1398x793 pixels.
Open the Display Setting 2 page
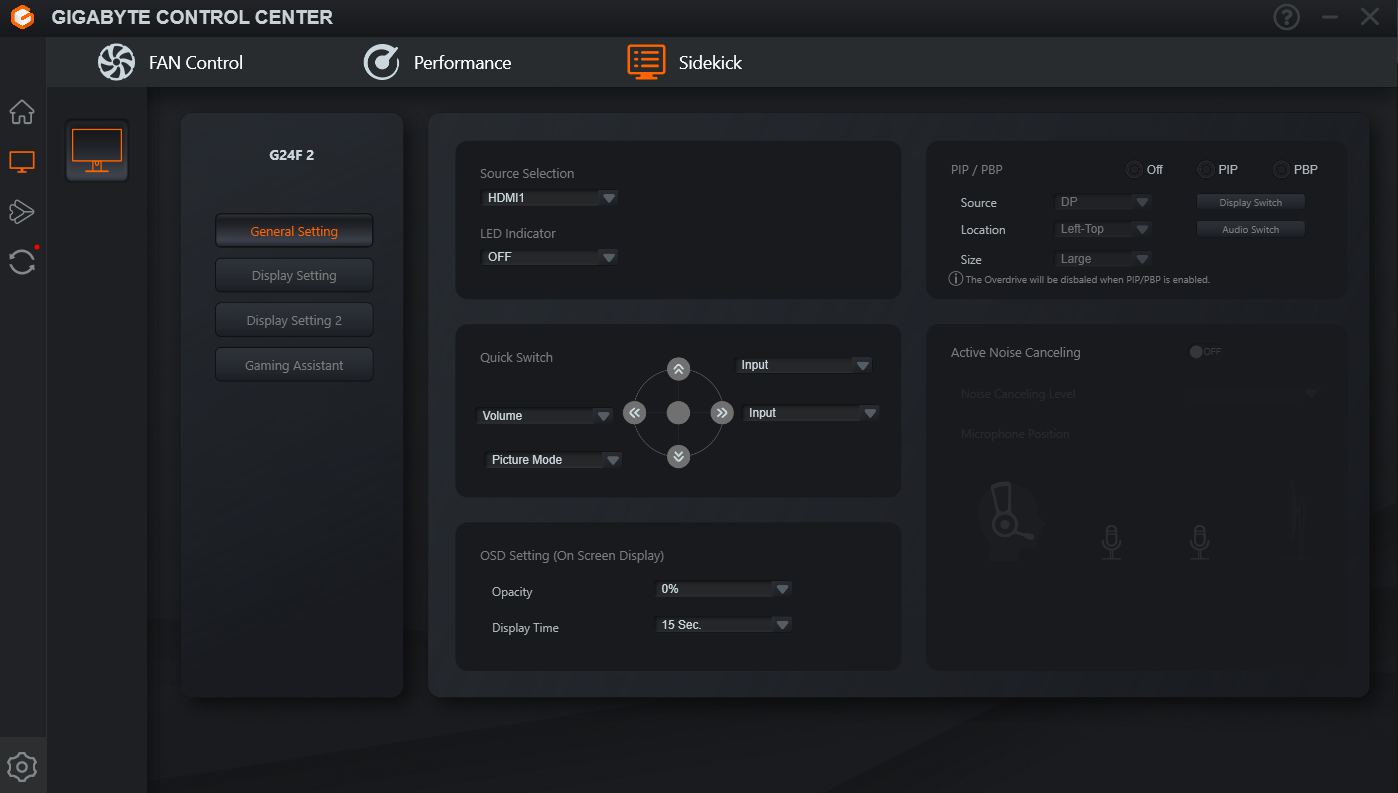tap(294, 320)
